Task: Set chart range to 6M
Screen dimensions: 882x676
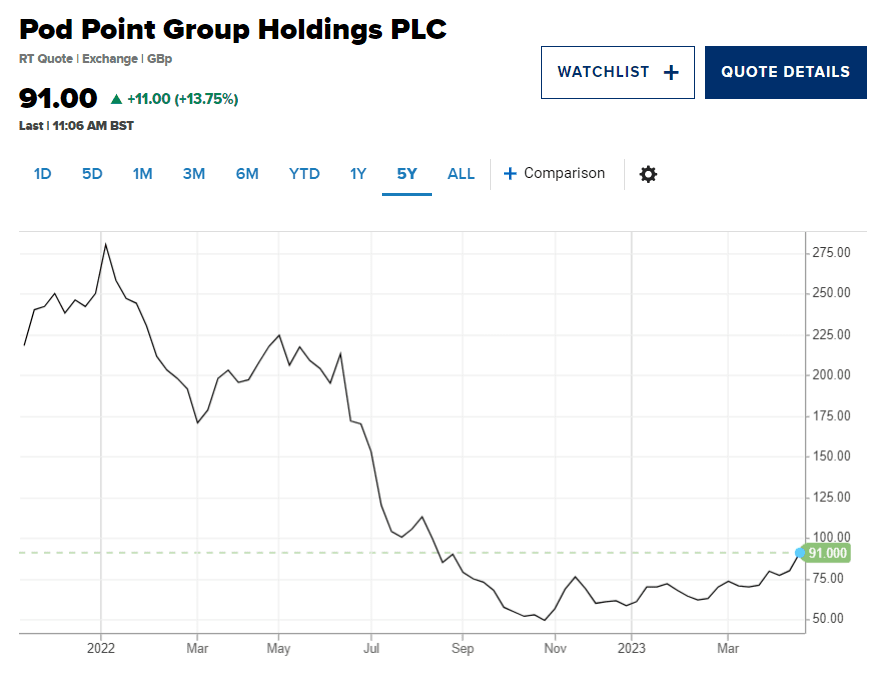Action: click(x=247, y=174)
